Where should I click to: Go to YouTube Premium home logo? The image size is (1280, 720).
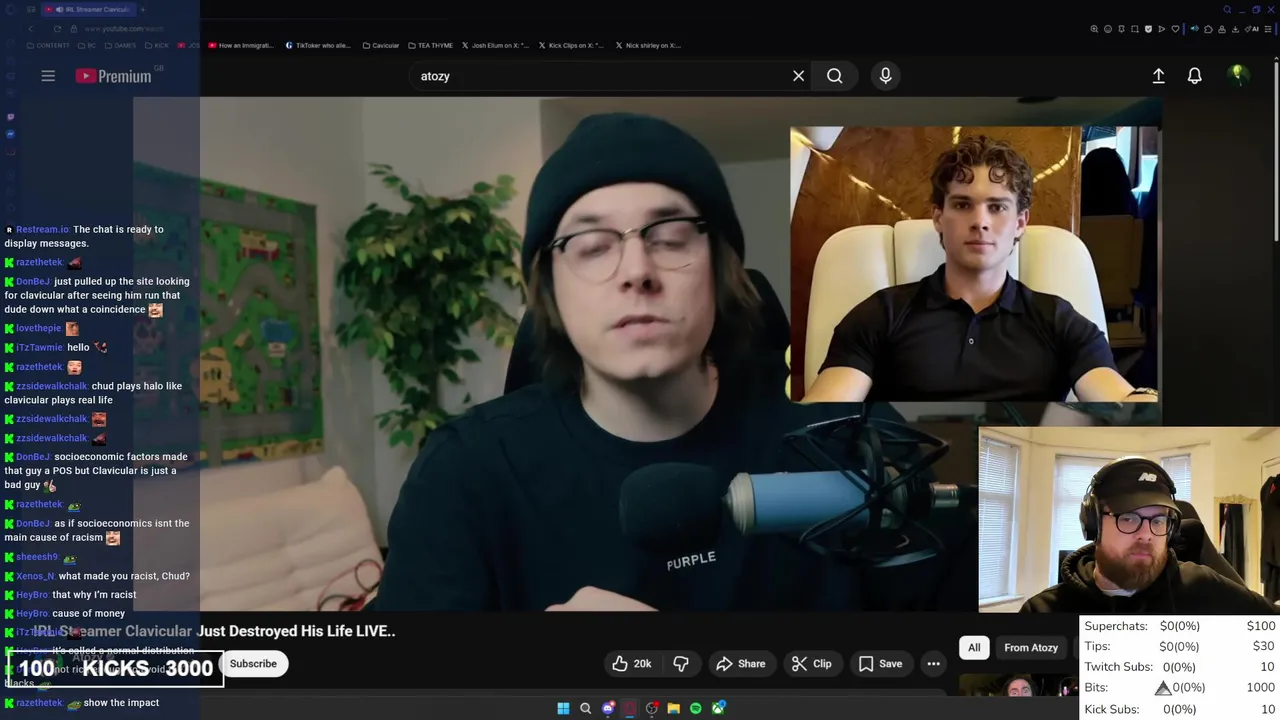coord(113,76)
